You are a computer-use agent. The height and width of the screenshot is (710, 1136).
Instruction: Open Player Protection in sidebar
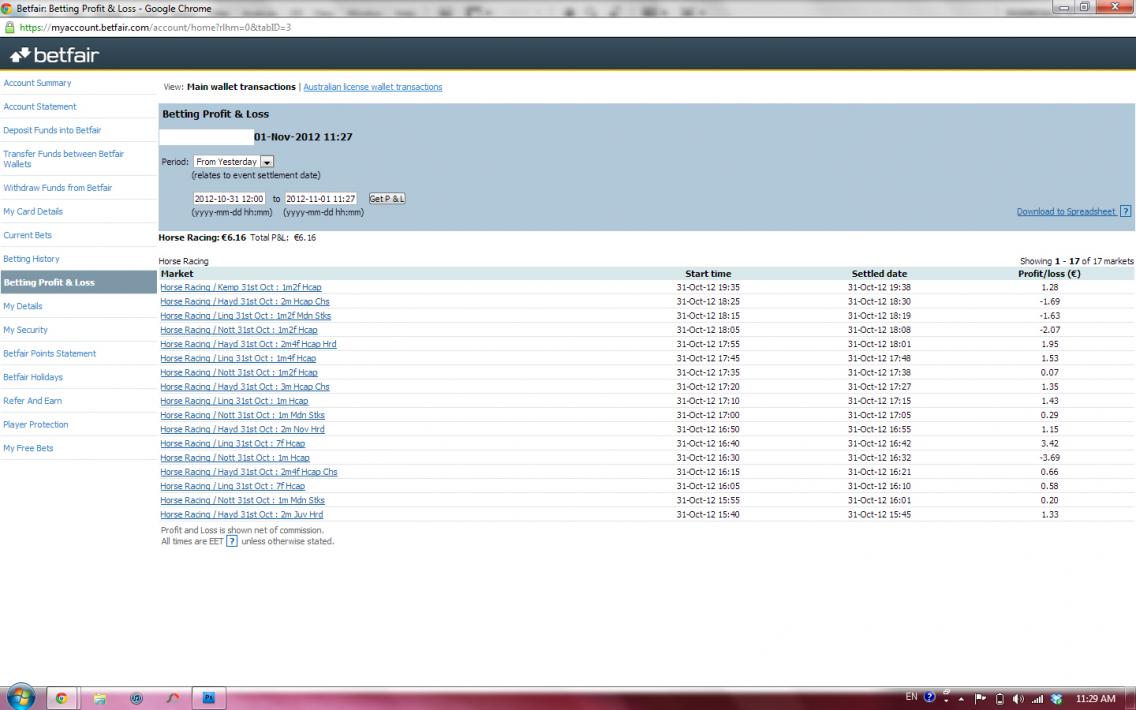36,425
